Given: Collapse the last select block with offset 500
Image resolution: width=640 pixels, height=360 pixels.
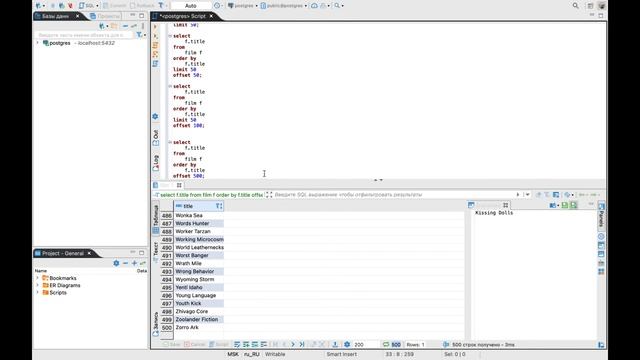Looking at the screenshot, I should (x=170, y=142).
